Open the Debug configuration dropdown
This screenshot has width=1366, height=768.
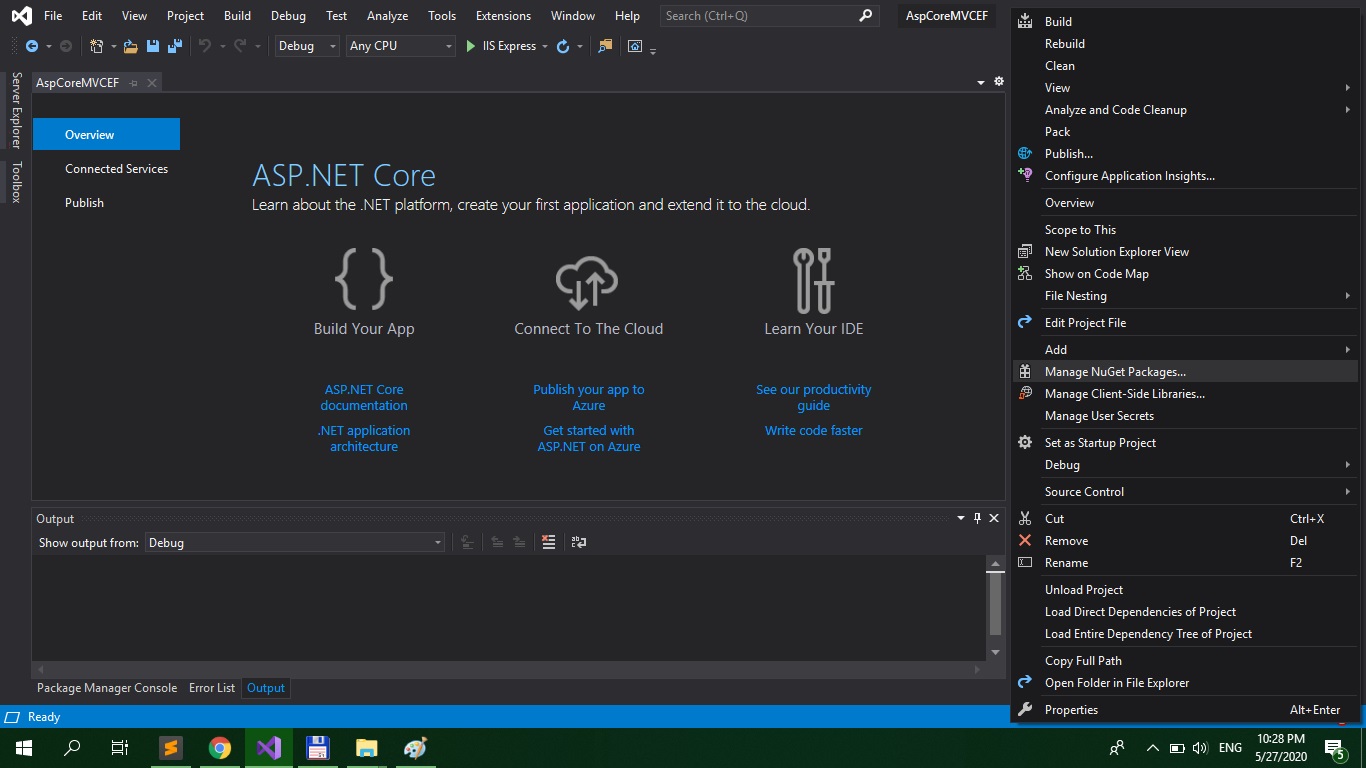307,46
